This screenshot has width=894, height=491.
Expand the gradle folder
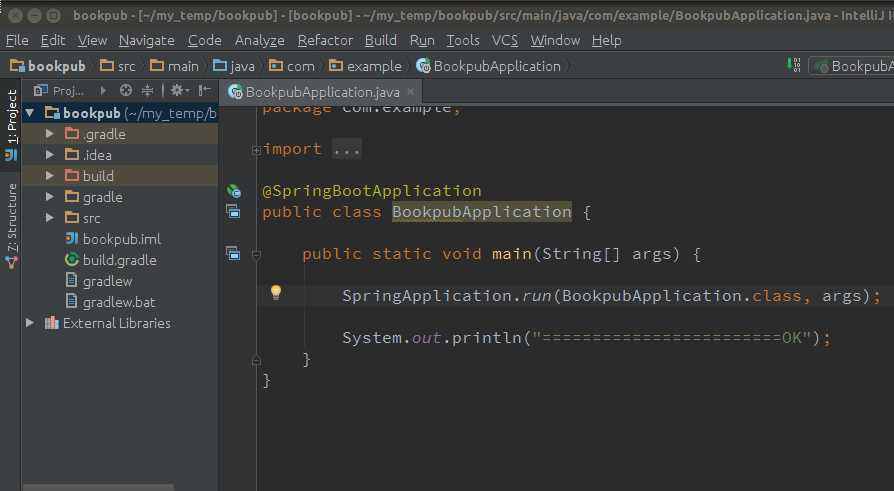(50, 197)
